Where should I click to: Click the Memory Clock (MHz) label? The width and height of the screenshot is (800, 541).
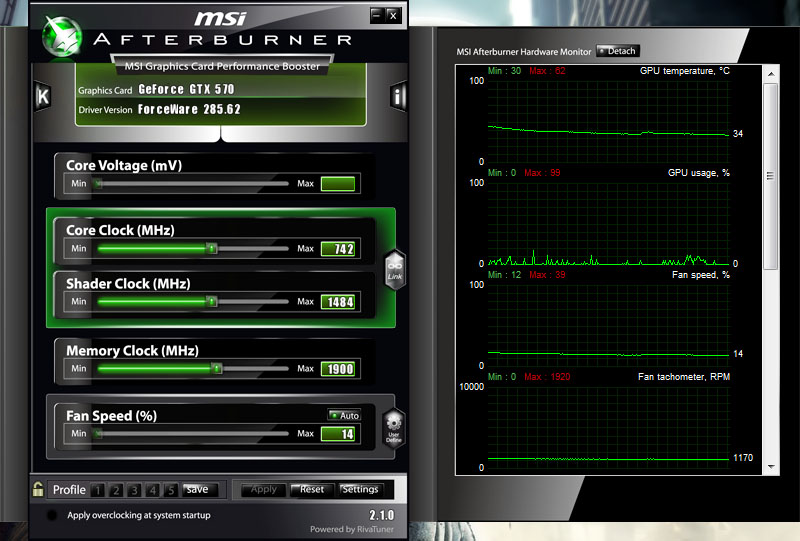[x=132, y=351]
